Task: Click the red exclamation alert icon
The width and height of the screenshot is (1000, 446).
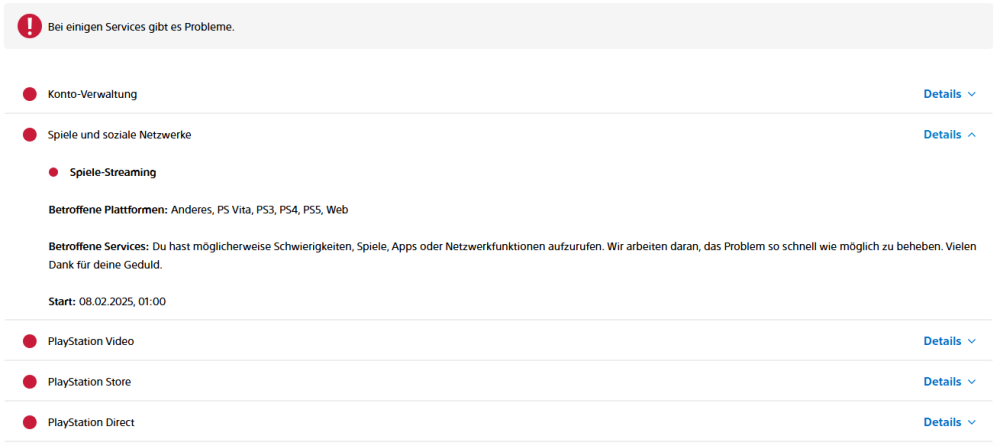Action: pyautogui.click(x=30, y=26)
